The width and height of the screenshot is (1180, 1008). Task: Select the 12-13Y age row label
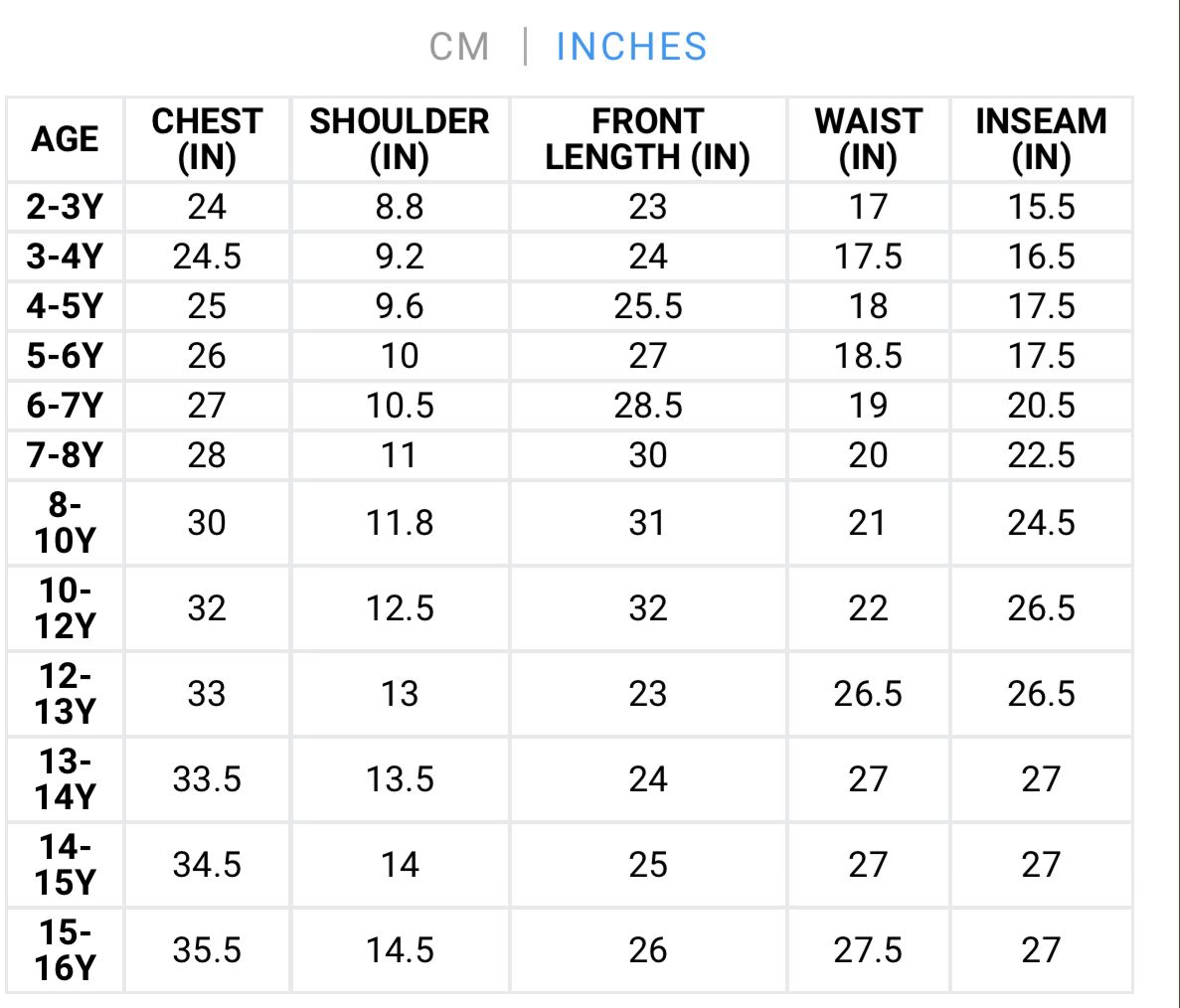click(65, 694)
